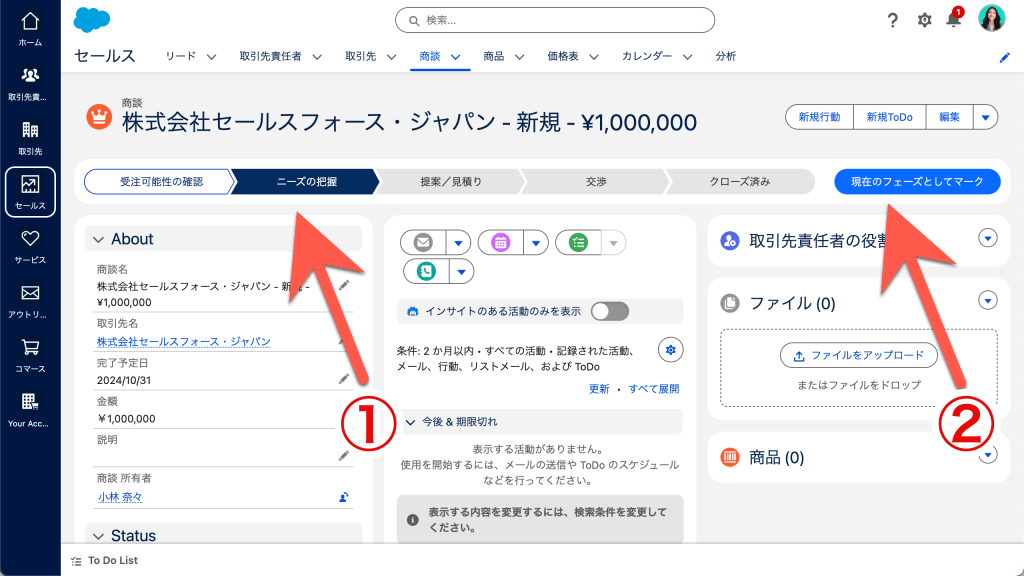Collapse the 今後 & 期限切れ section
This screenshot has width=1024, height=576.
coord(410,423)
